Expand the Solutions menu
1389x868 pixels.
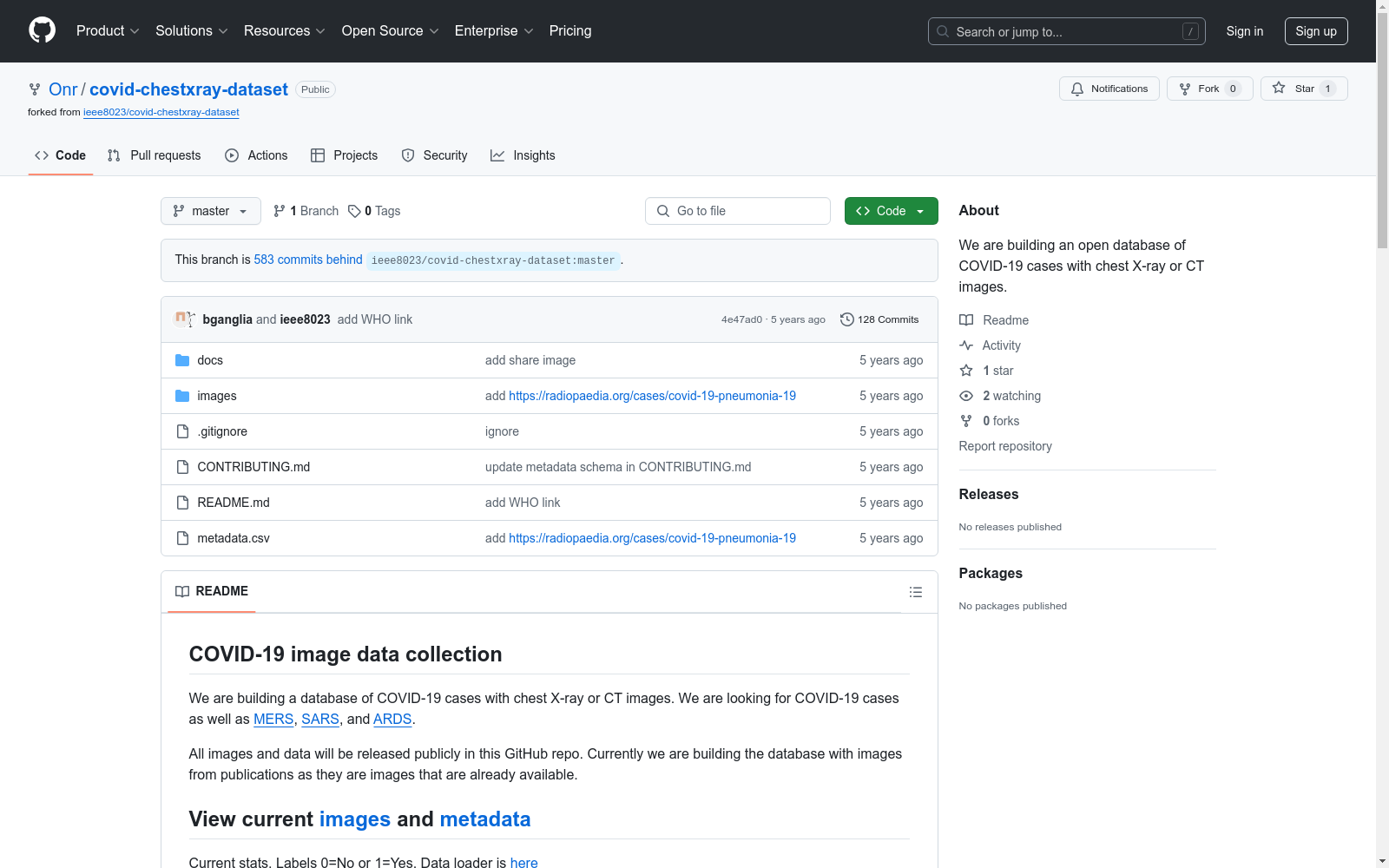pos(192,30)
